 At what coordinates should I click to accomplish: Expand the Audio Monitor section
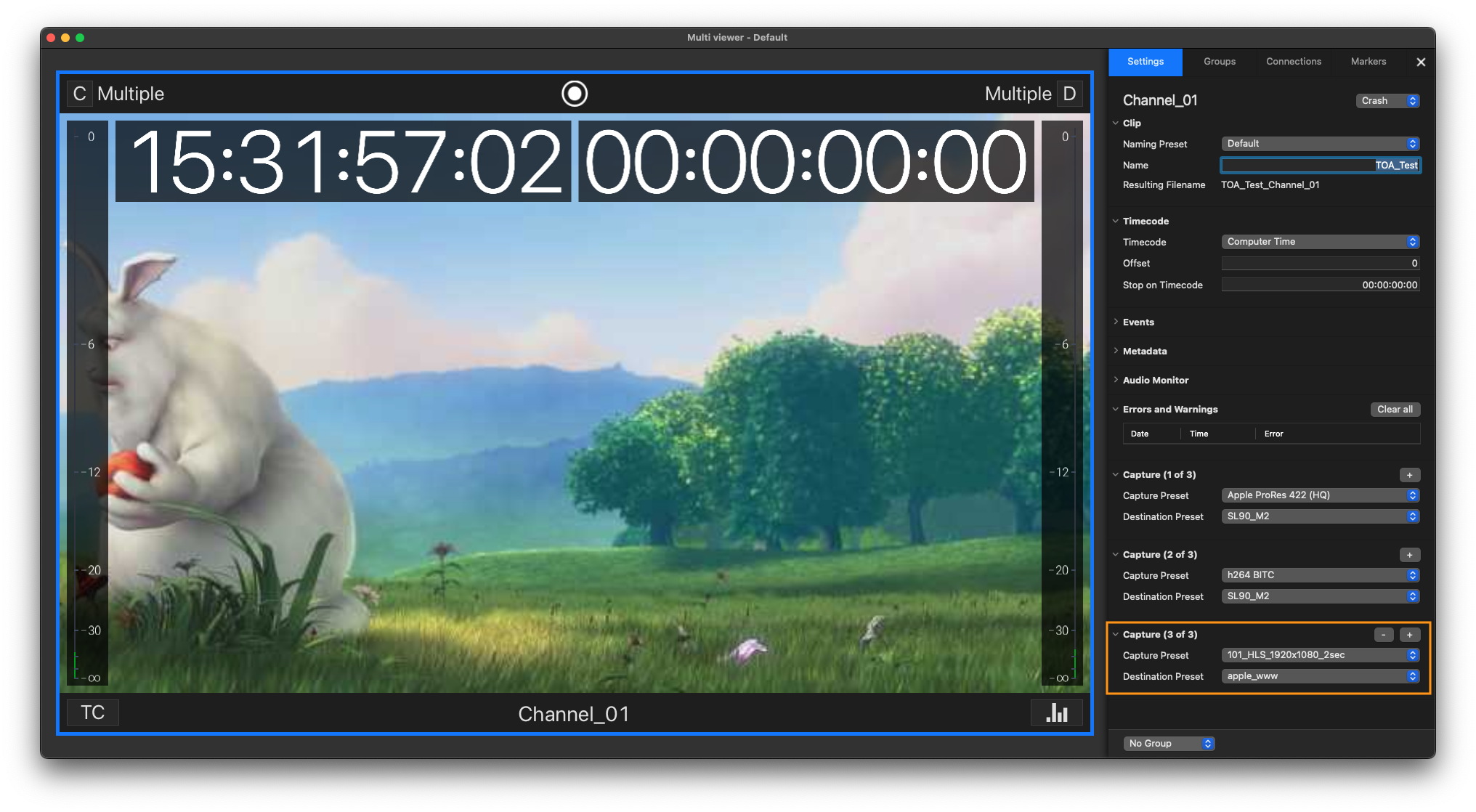click(1116, 380)
